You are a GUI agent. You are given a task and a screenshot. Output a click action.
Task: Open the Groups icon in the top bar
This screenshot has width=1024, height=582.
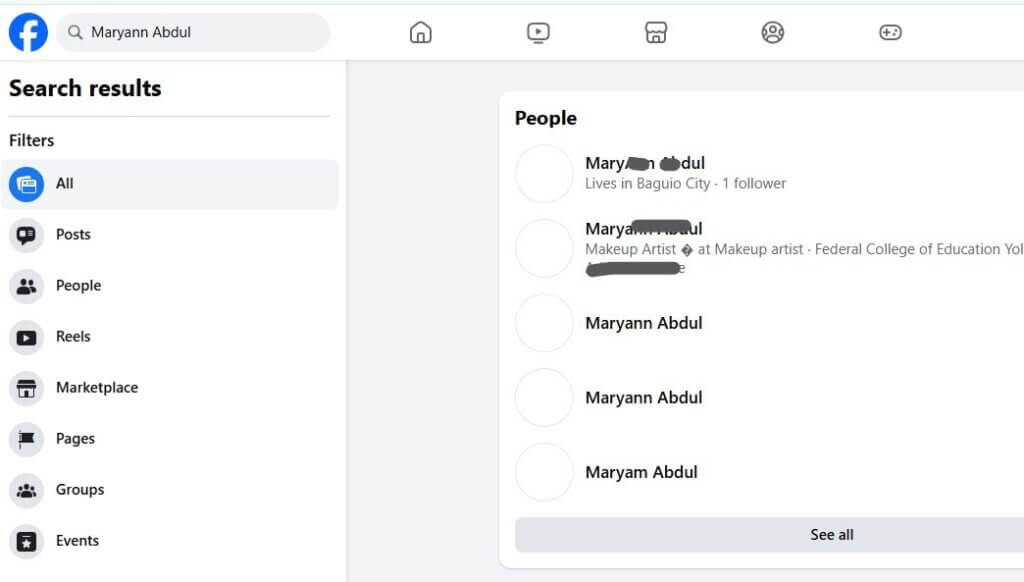tap(772, 33)
